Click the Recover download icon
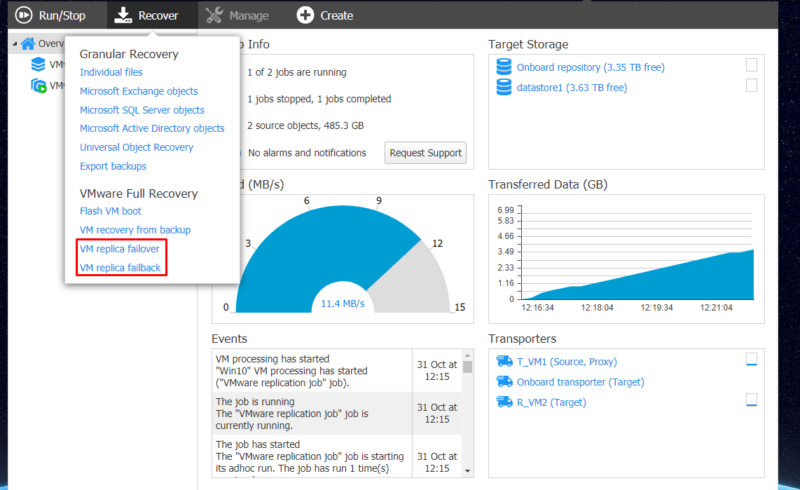 123,15
